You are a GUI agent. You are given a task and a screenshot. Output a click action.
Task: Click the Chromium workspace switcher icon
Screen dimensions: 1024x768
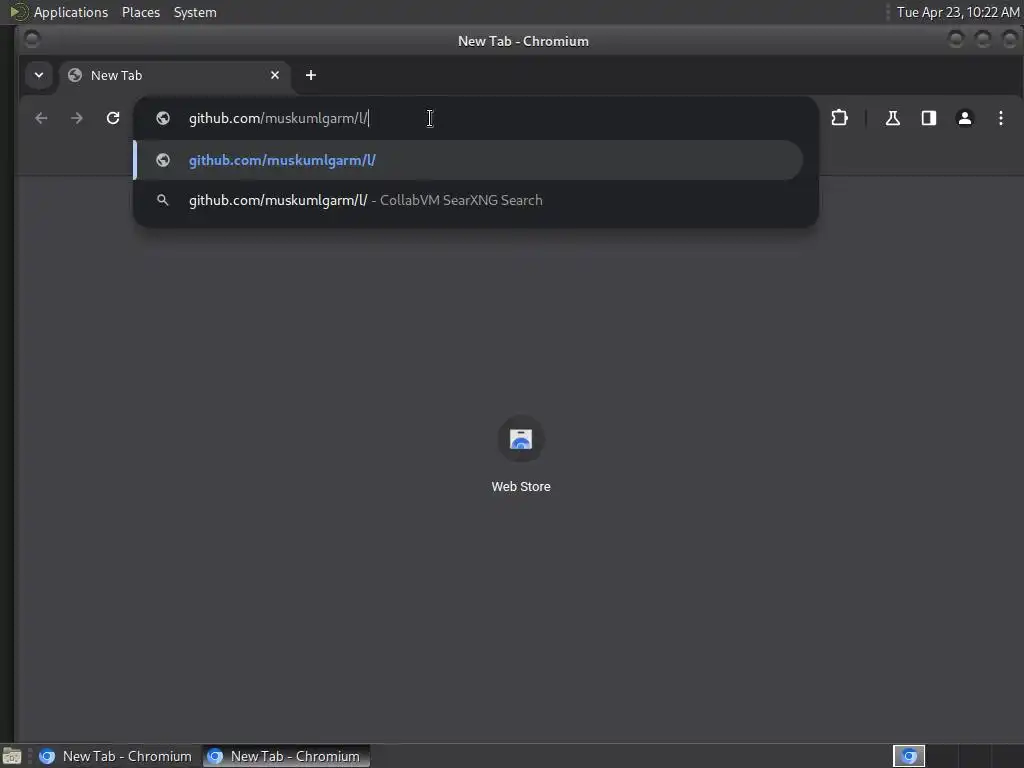pos(909,756)
